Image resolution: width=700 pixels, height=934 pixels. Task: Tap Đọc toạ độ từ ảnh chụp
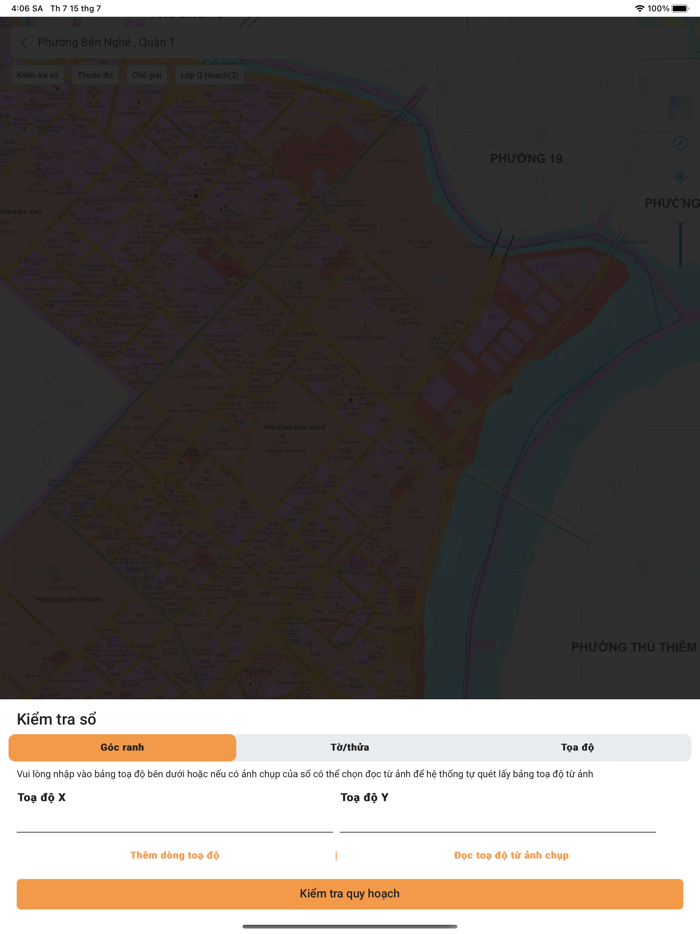coord(511,855)
